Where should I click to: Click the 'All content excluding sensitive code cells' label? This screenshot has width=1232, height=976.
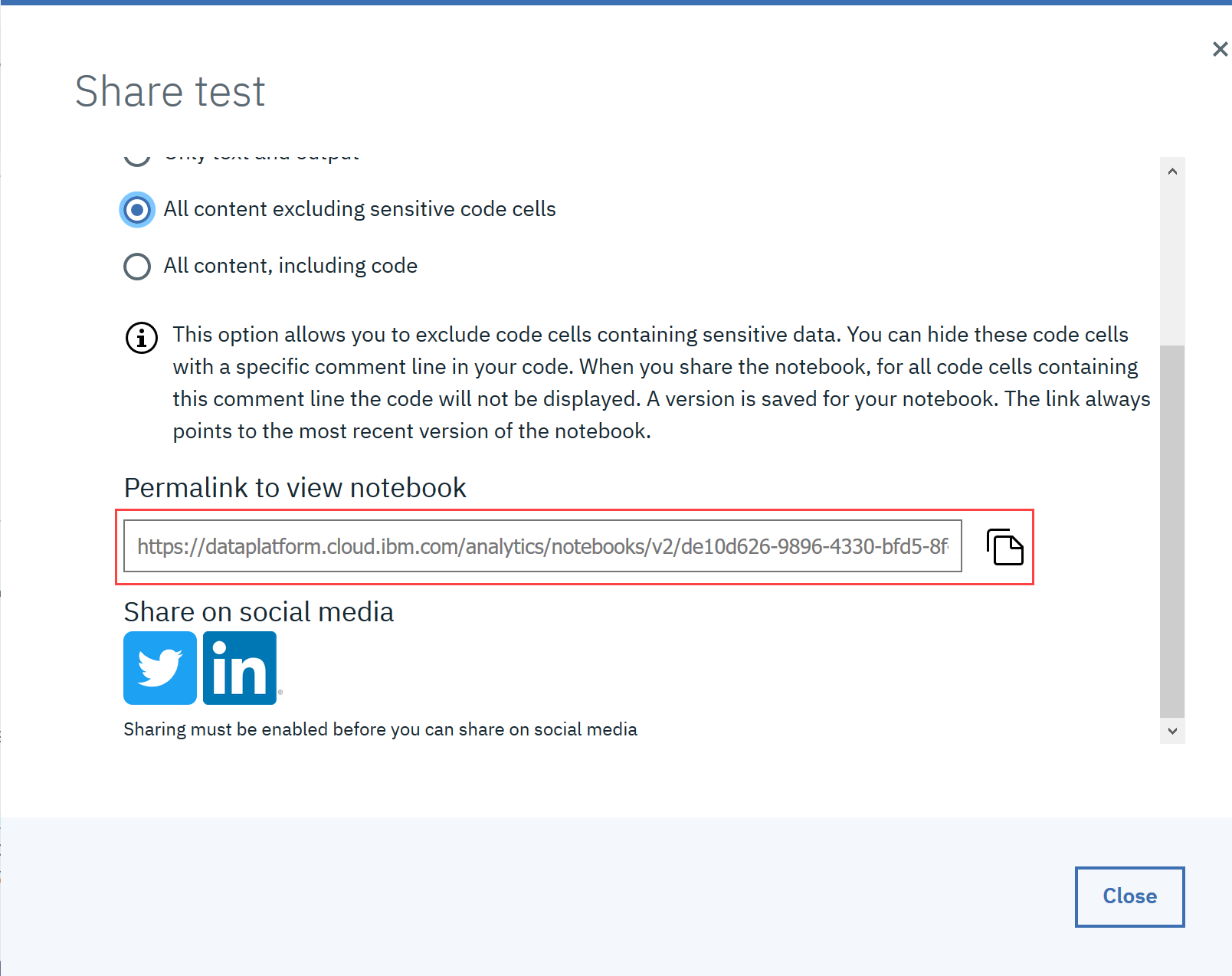coord(359,209)
